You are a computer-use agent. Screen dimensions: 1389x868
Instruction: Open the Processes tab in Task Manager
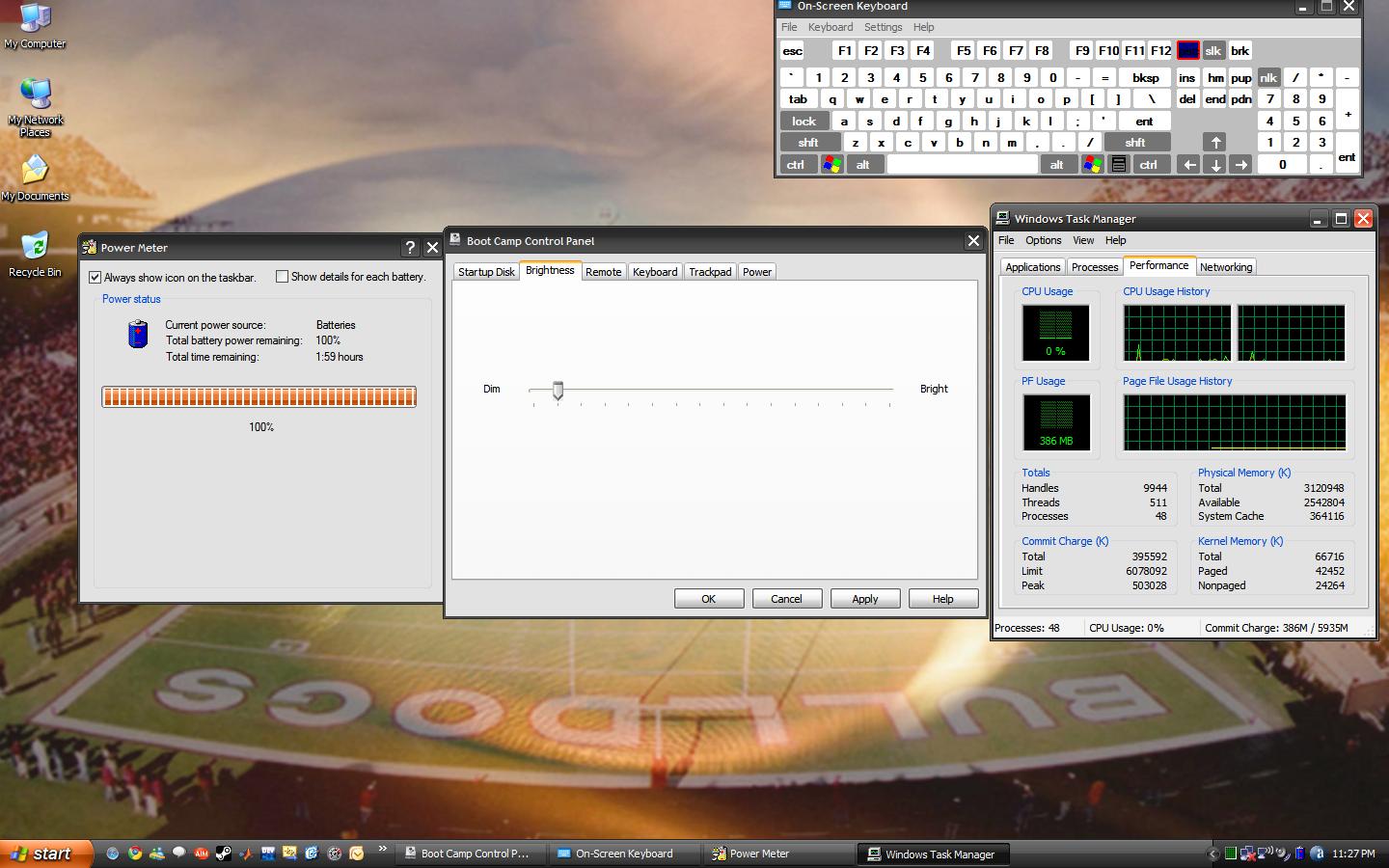click(1095, 267)
